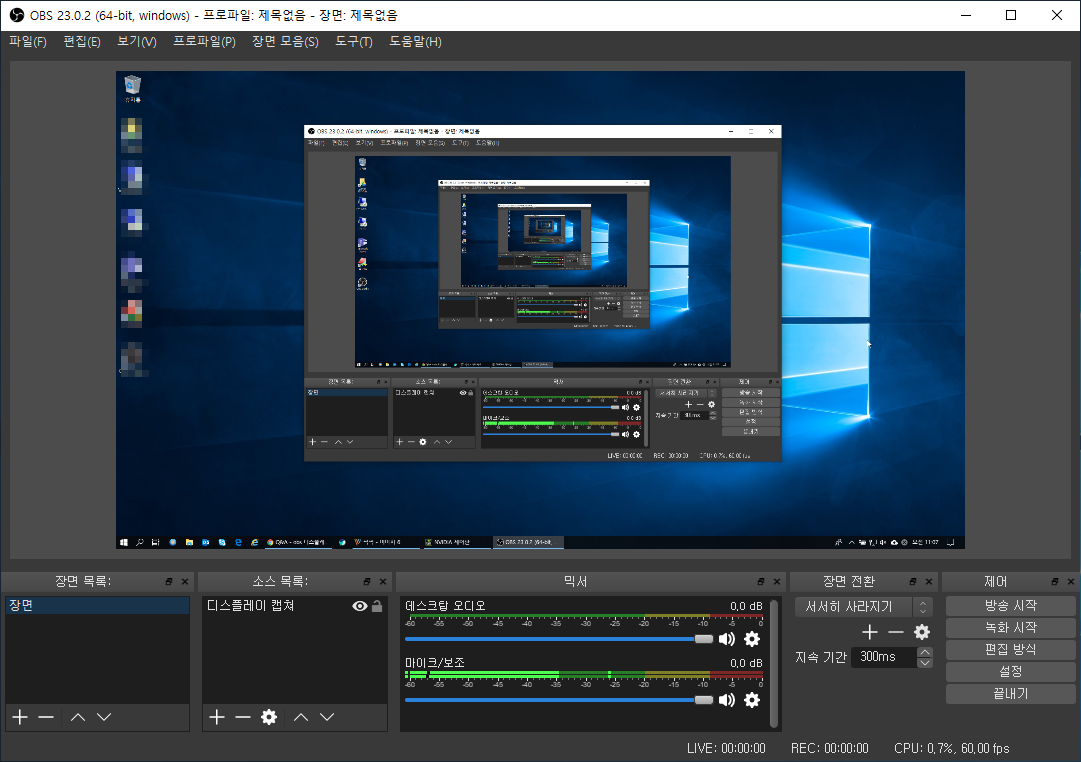The image size is (1081, 762).
Task: Open the 보기(V) menu
Action: 137,42
